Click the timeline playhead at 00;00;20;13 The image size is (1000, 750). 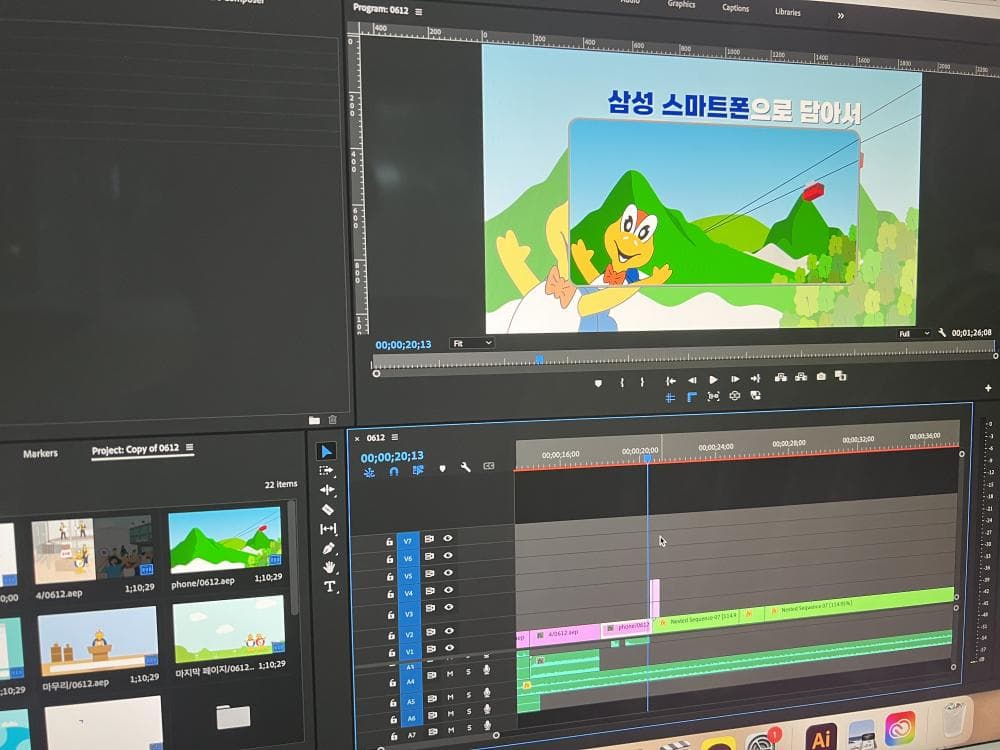[x=647, y=459]
